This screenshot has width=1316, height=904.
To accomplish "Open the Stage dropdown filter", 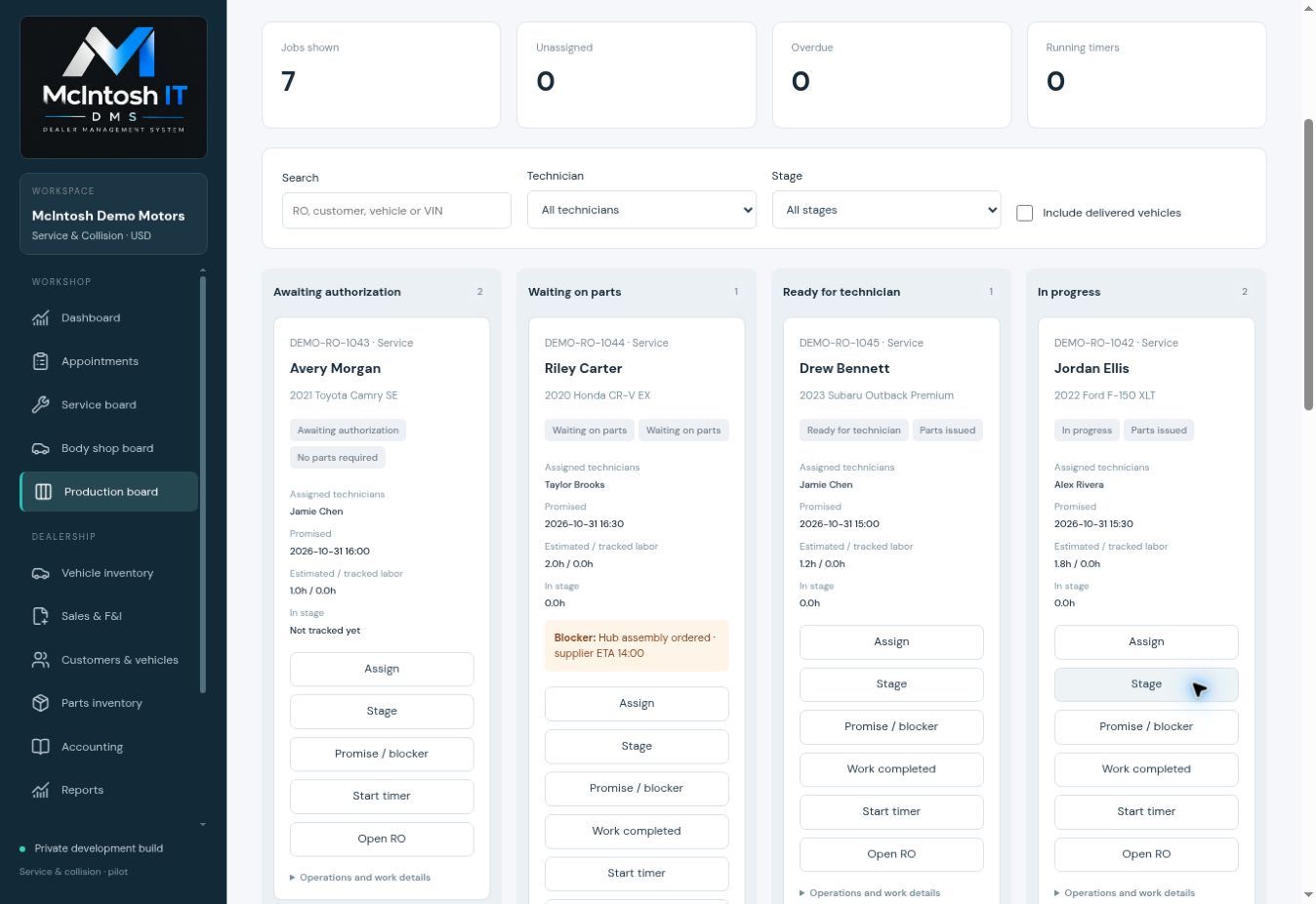I will [886, 210].
